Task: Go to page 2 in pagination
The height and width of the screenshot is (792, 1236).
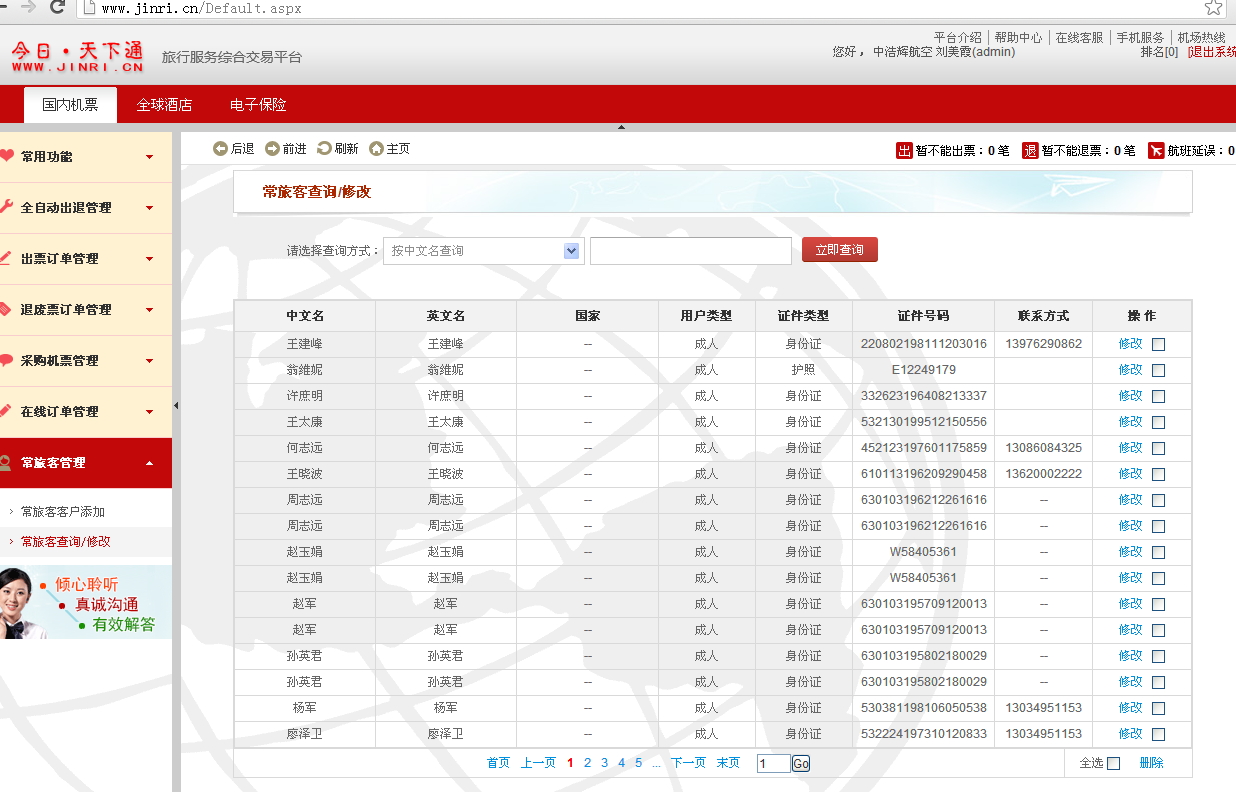Action: point(588,763)
